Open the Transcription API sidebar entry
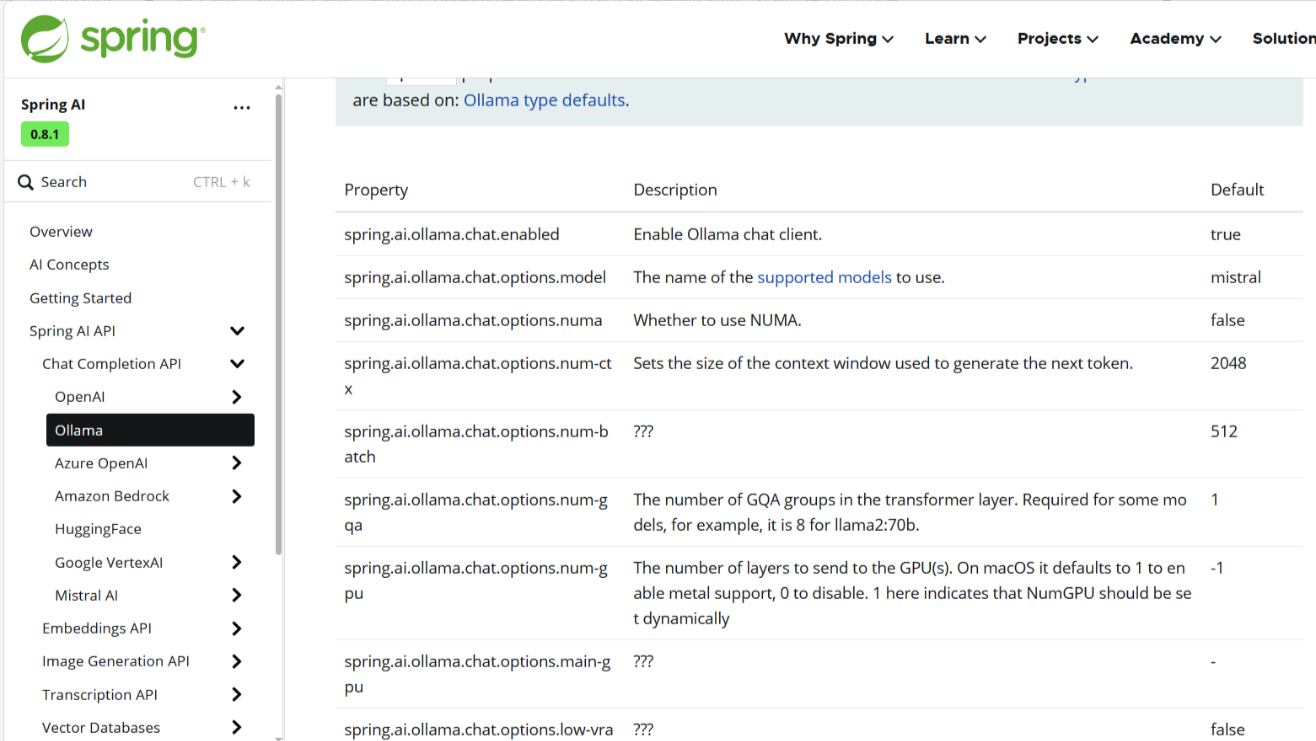This screenshot has width=1316, height=741. point(100,694)
